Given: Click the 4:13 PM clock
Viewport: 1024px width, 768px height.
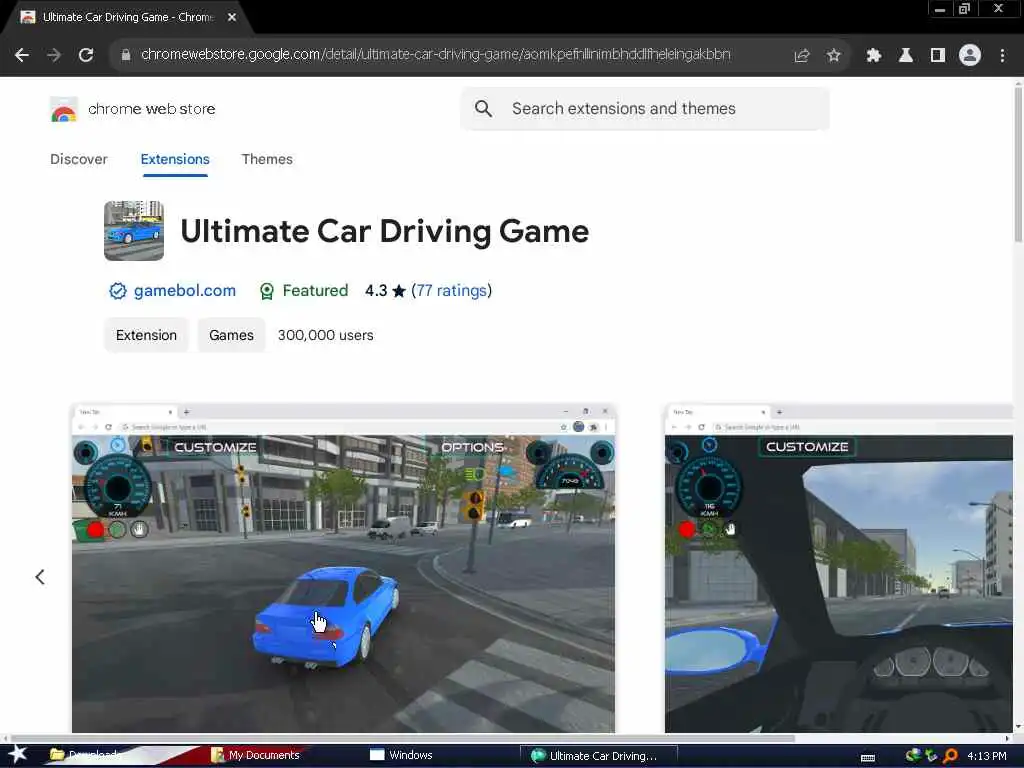Looking at the screenshot, I should (986, 756).
